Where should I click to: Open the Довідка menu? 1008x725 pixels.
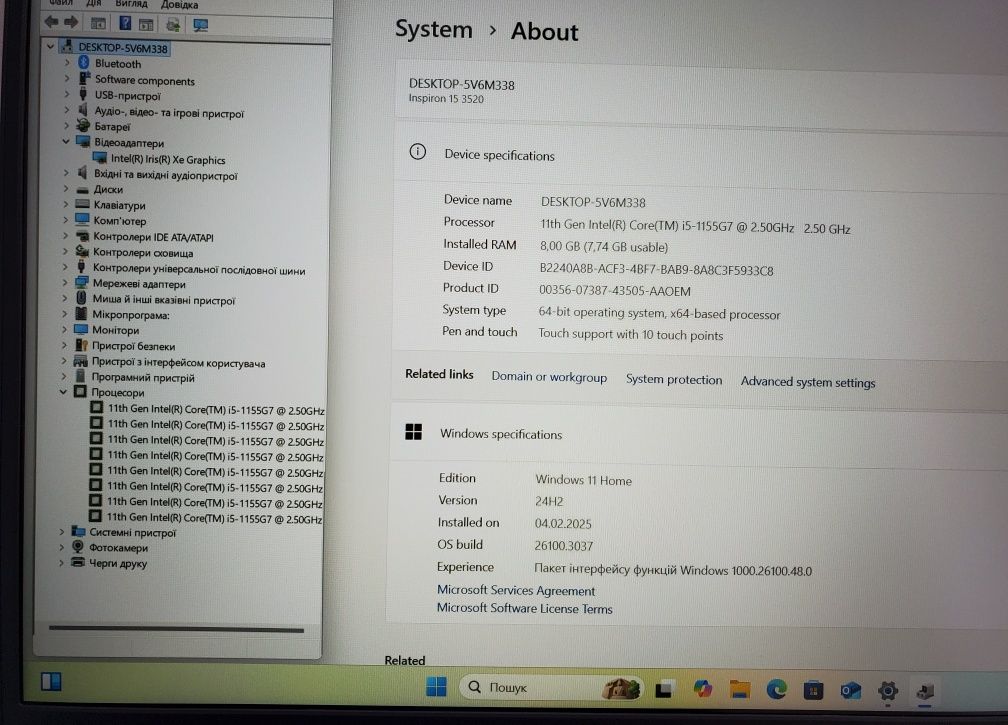(179, 4)
